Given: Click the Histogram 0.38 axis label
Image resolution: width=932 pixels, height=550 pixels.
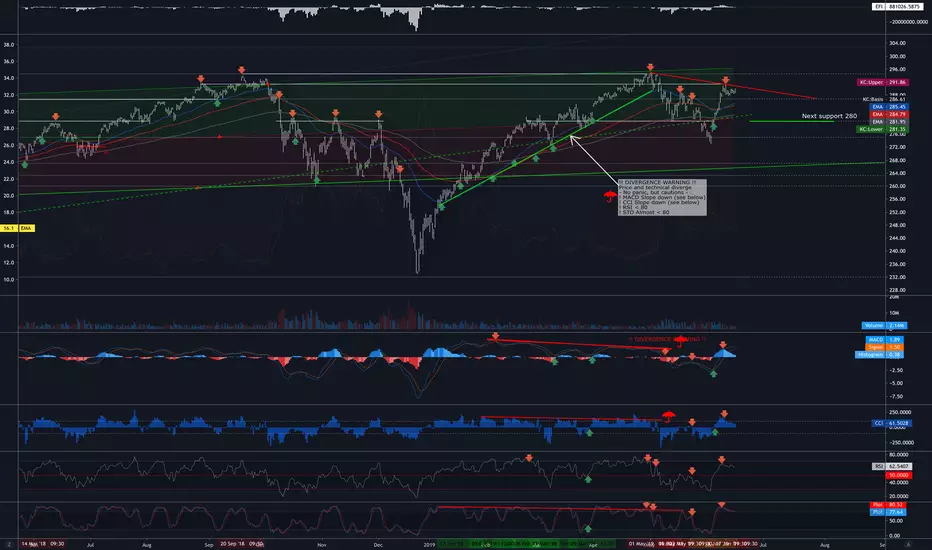Looking at the screenshot, I should coord(880,354).
